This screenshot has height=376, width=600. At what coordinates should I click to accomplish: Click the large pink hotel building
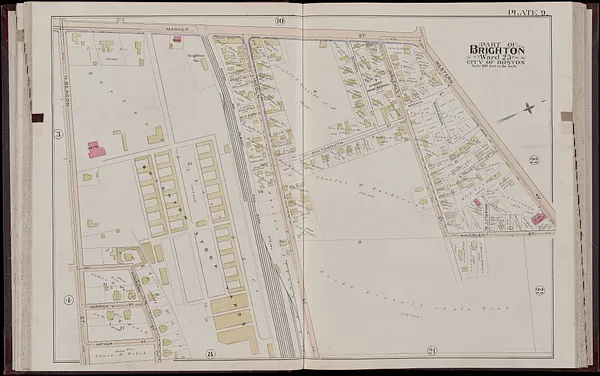pos(96,149)
